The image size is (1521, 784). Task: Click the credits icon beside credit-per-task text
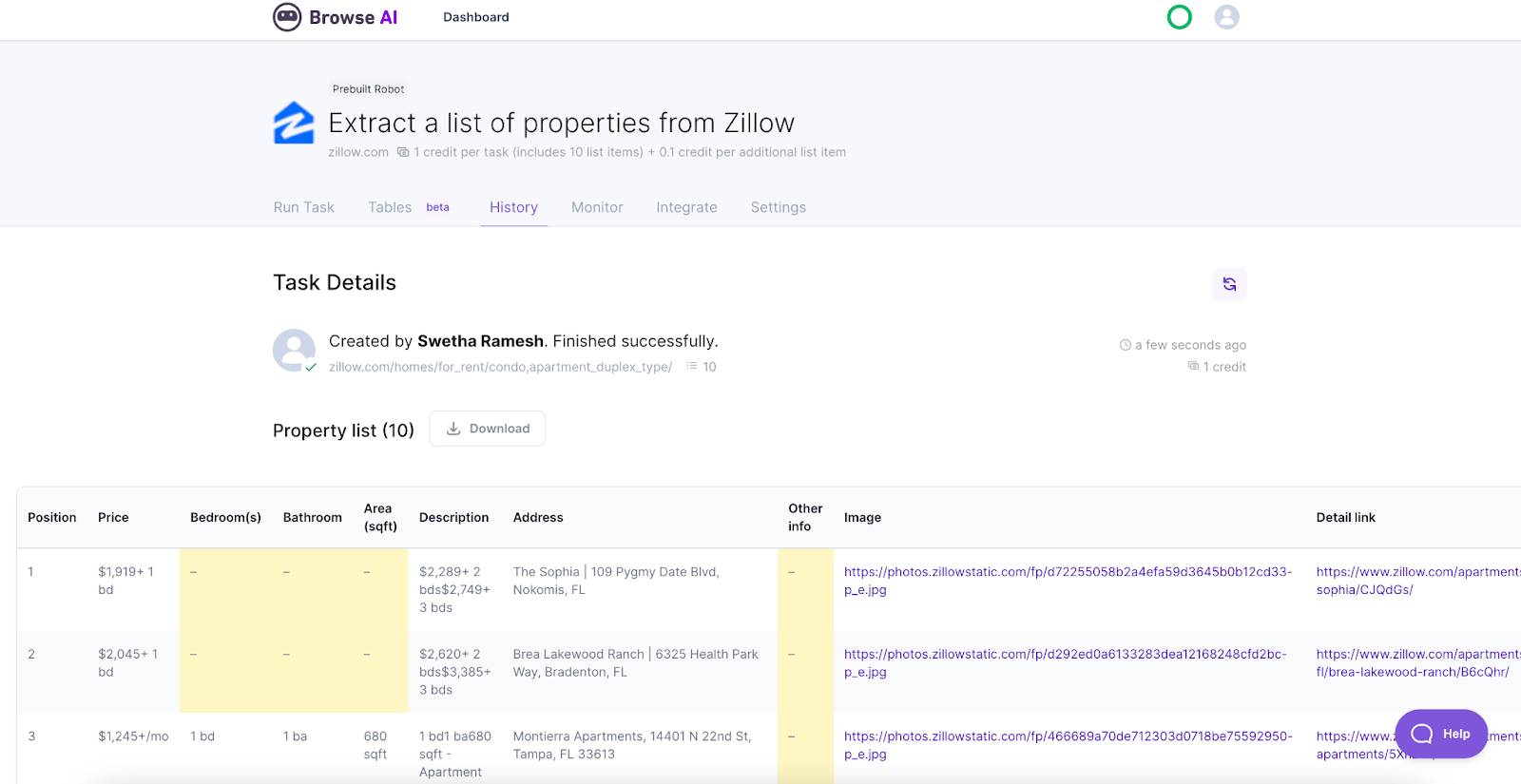[403, 152]
